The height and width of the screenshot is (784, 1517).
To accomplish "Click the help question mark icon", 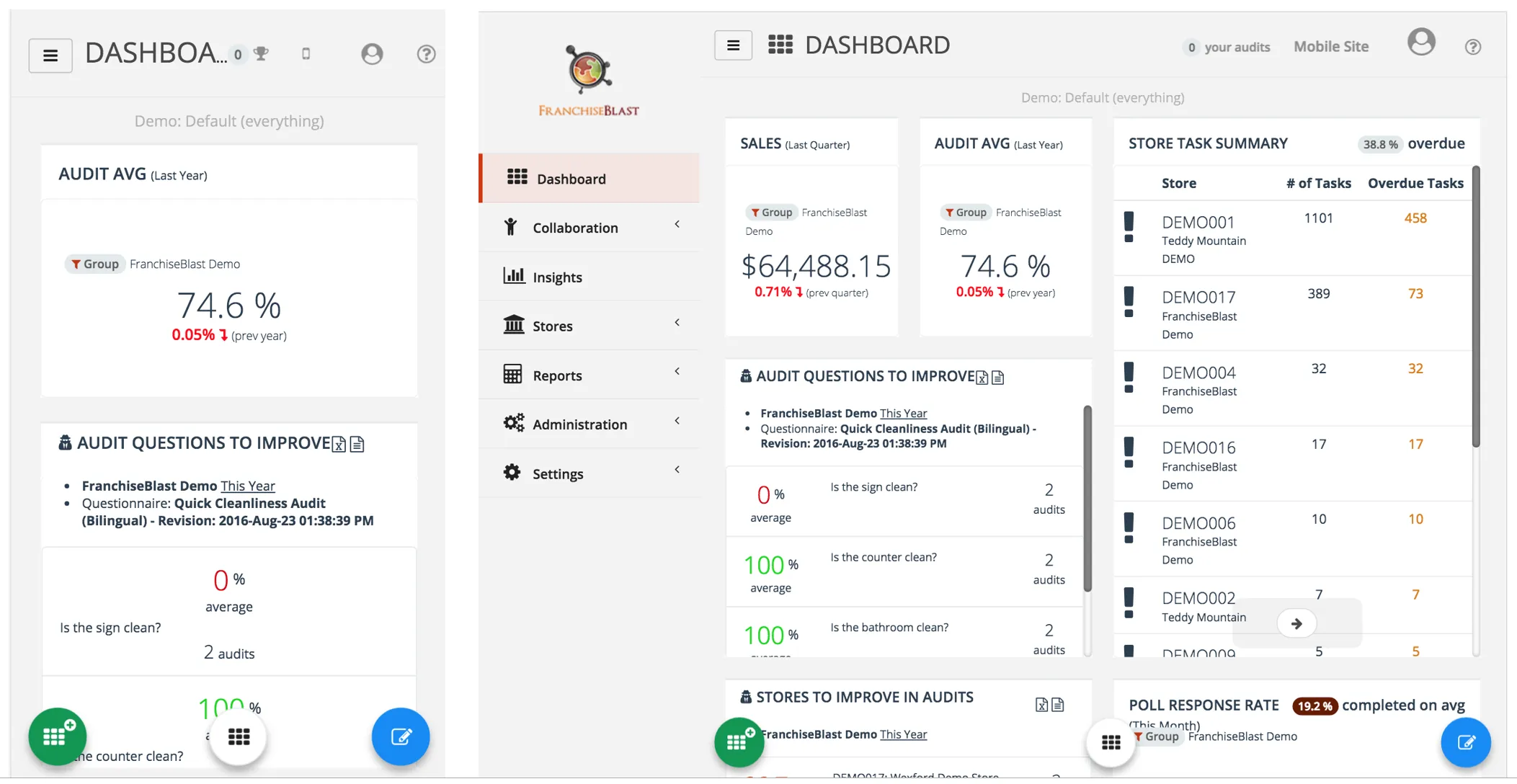I will pyautogui.click(x=1472, y=46).
